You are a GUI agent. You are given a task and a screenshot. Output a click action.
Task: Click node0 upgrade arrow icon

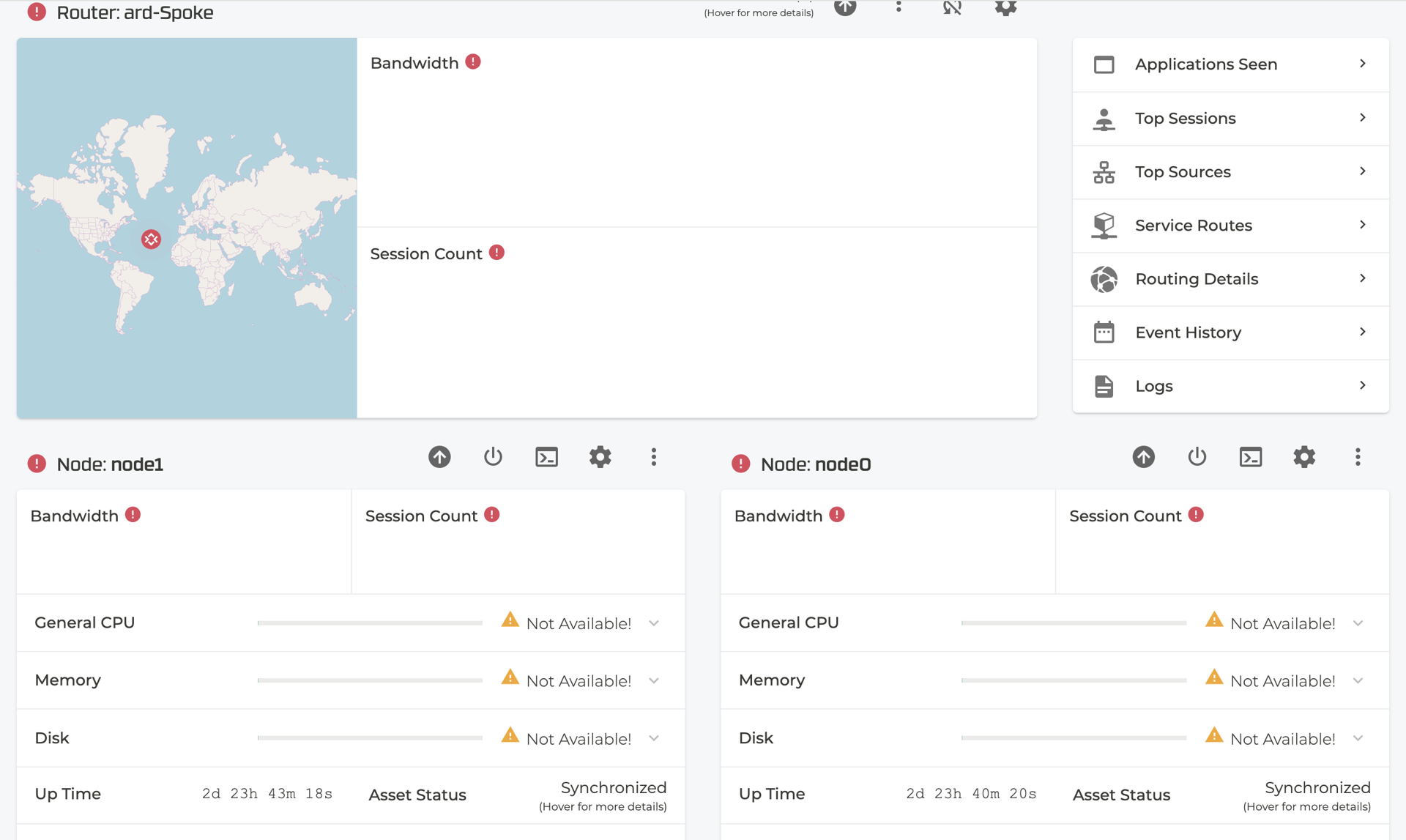click(1143, 457)
